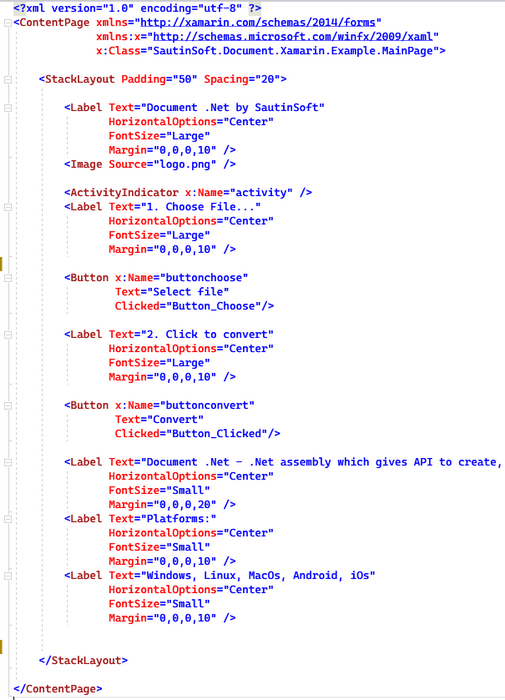
Task: Click the Image Source "logo.png" value
Action: [x=185, y=164]
